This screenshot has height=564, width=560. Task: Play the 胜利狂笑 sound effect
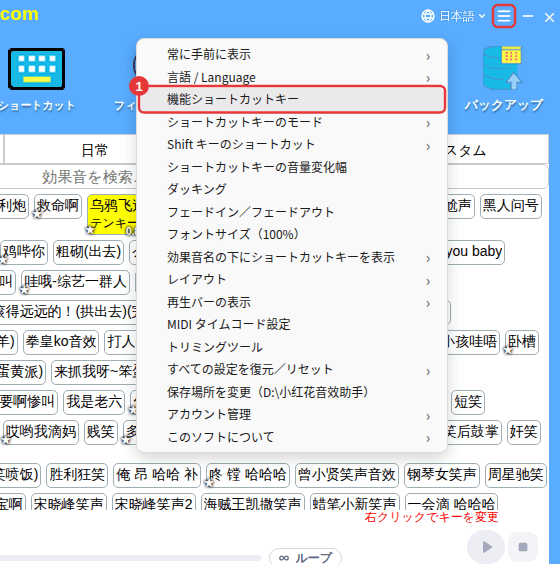[x=77, y=475]
